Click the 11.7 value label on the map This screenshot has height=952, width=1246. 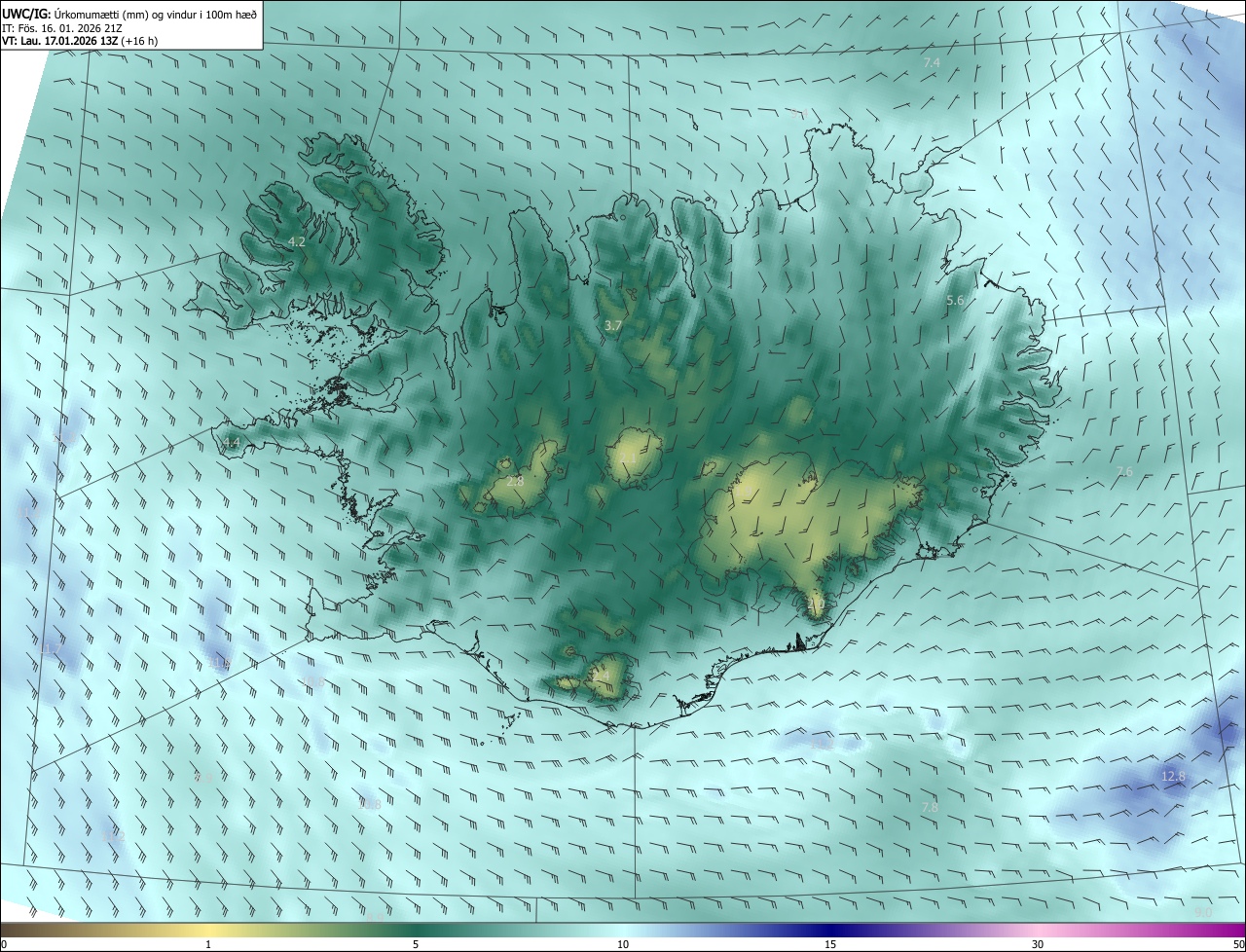tap(51, 648)
